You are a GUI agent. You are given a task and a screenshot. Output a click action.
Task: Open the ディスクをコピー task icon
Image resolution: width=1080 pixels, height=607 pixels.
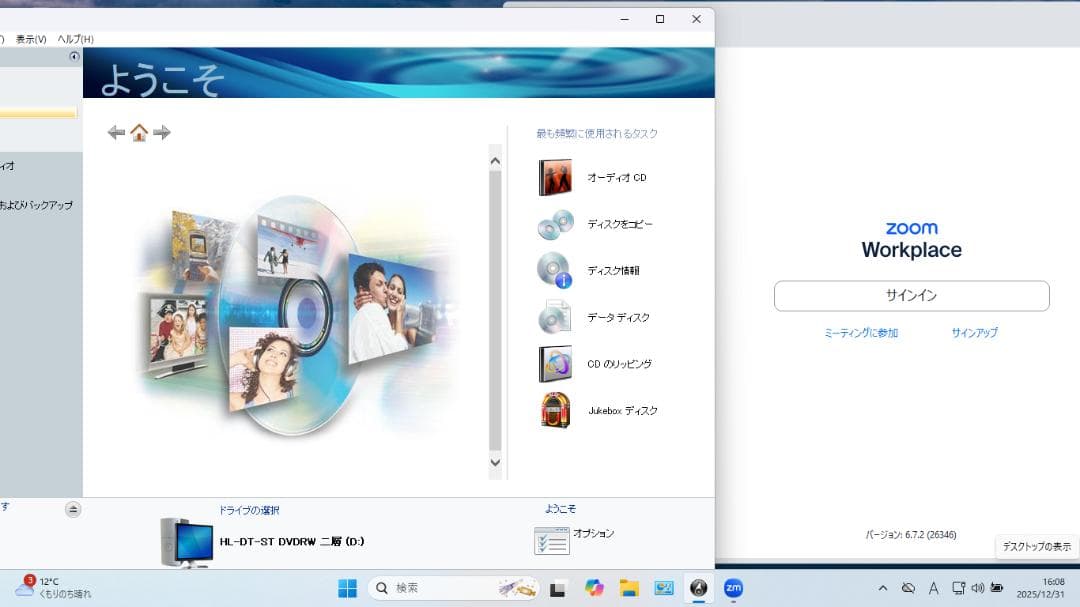(x=552, y=224)
